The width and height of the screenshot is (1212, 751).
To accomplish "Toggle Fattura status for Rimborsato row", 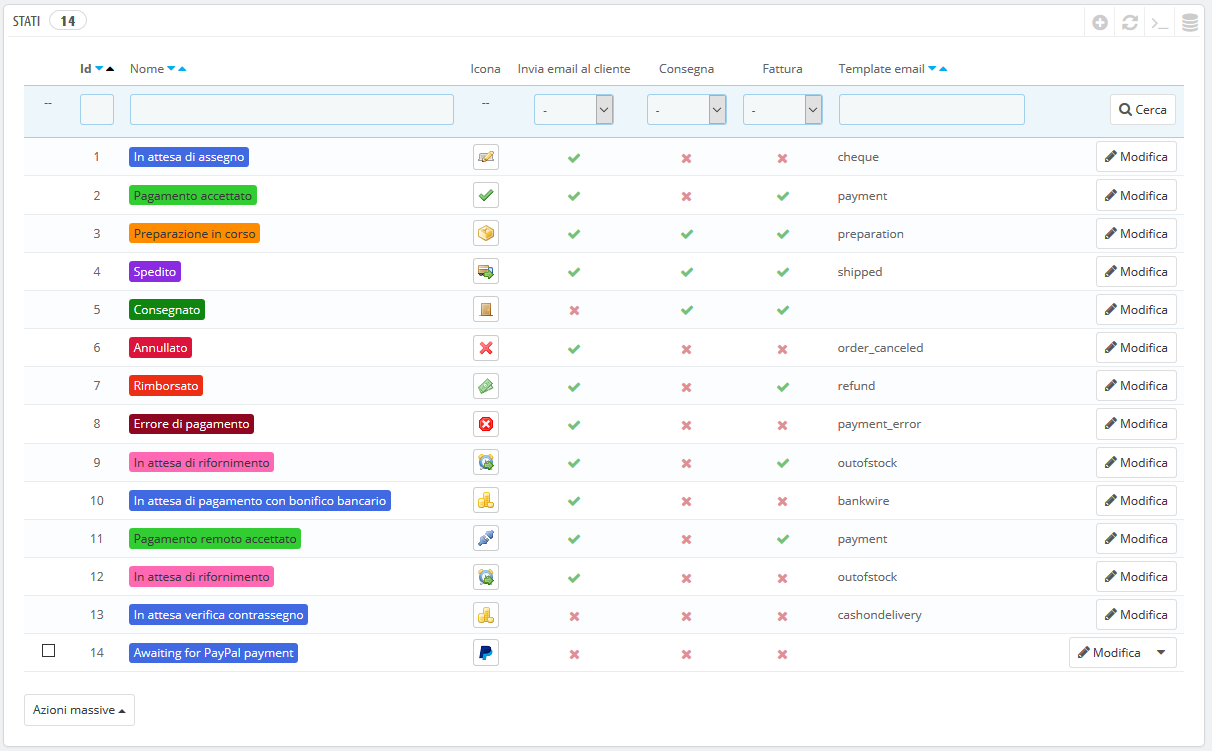I will (783, 387).
